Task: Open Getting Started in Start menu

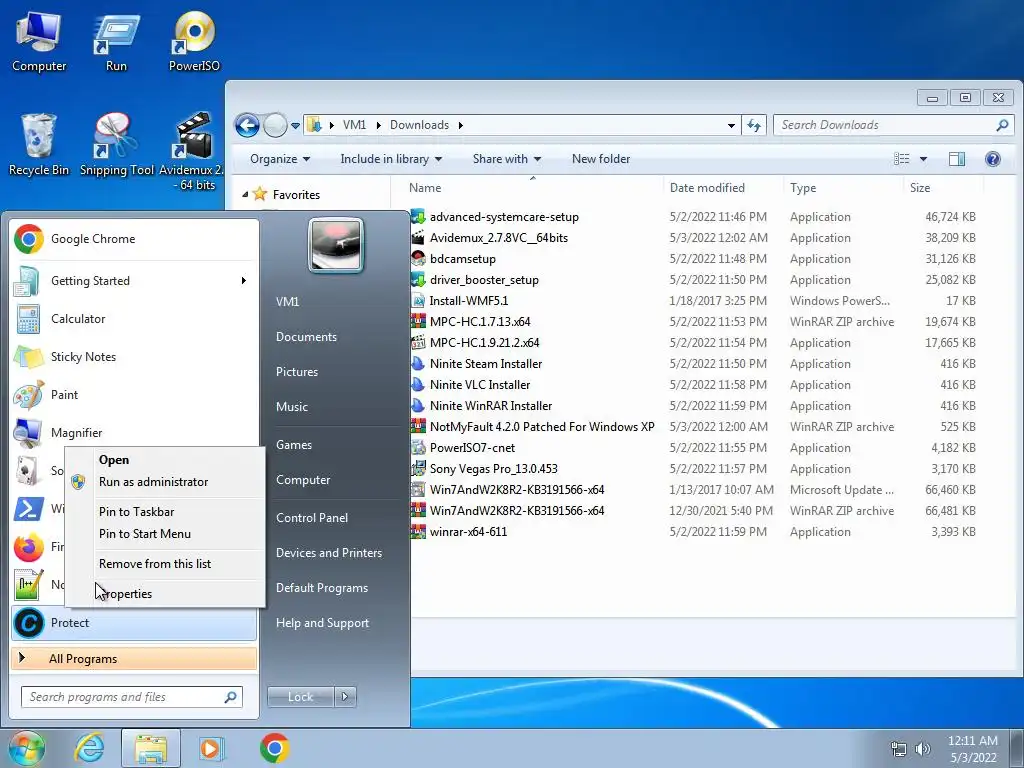Action: [134, 281]
